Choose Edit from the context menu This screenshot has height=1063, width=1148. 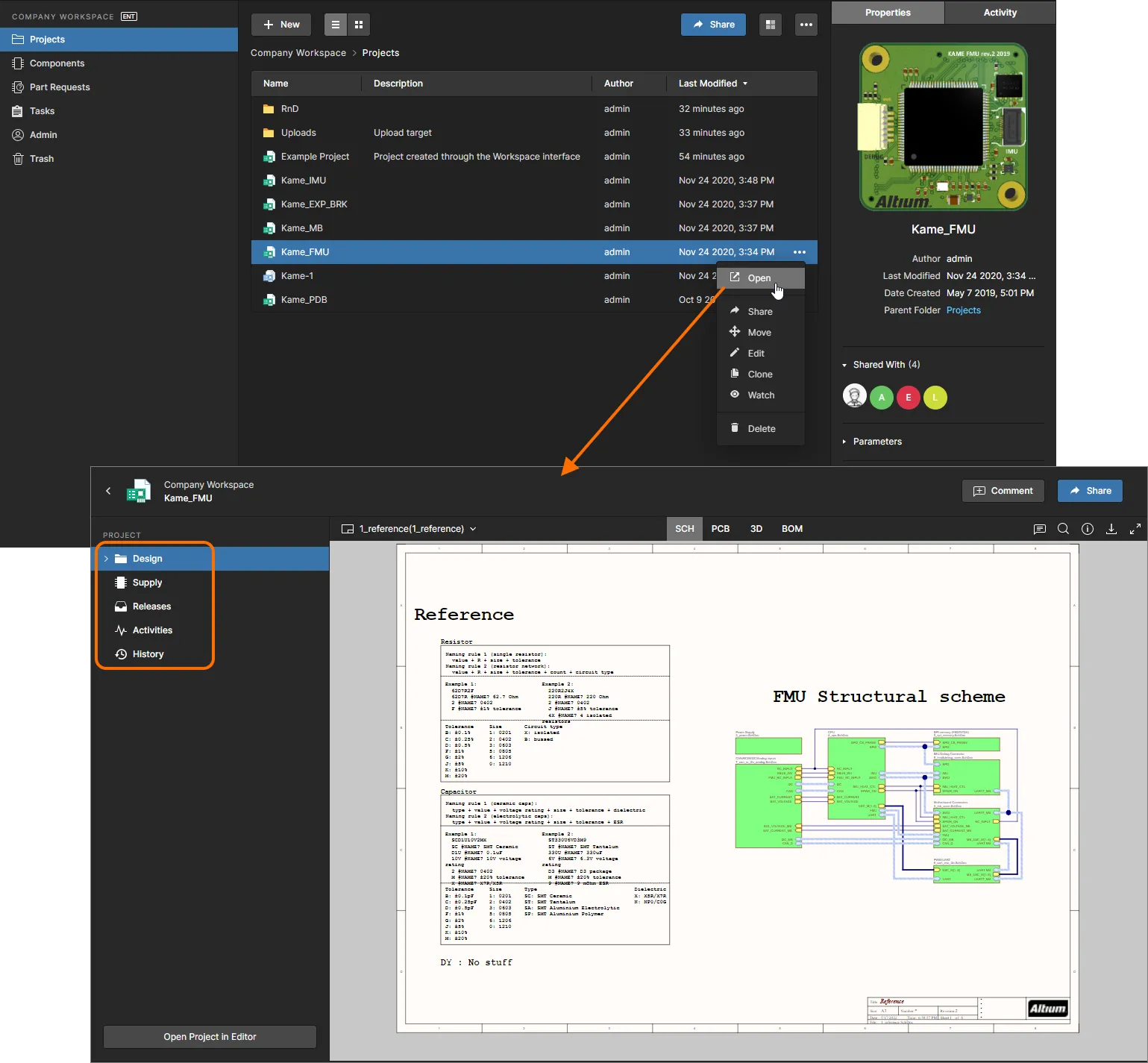coord(761,354)
